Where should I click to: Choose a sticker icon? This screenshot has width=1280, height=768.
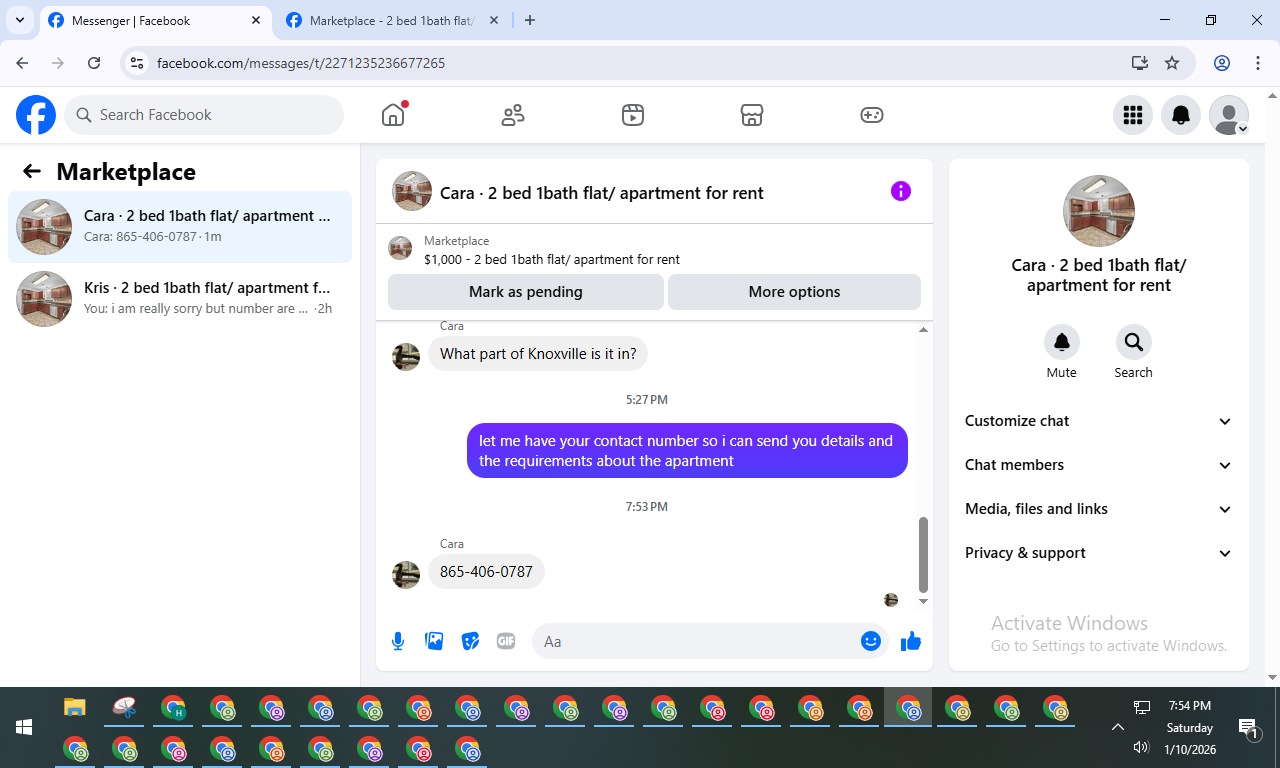[470, 641]
